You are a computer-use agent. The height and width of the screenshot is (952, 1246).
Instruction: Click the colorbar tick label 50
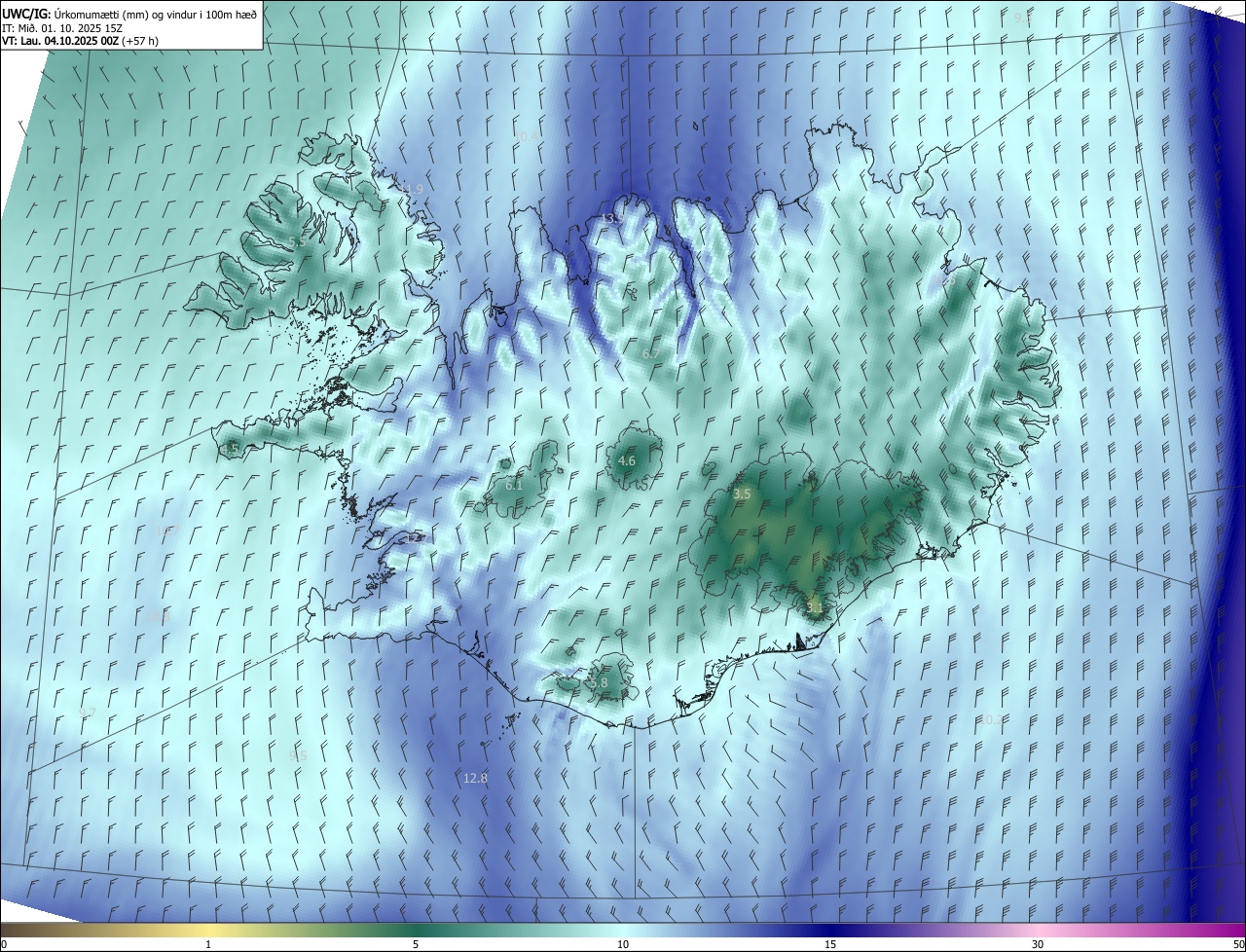(x=1238, y=944)
